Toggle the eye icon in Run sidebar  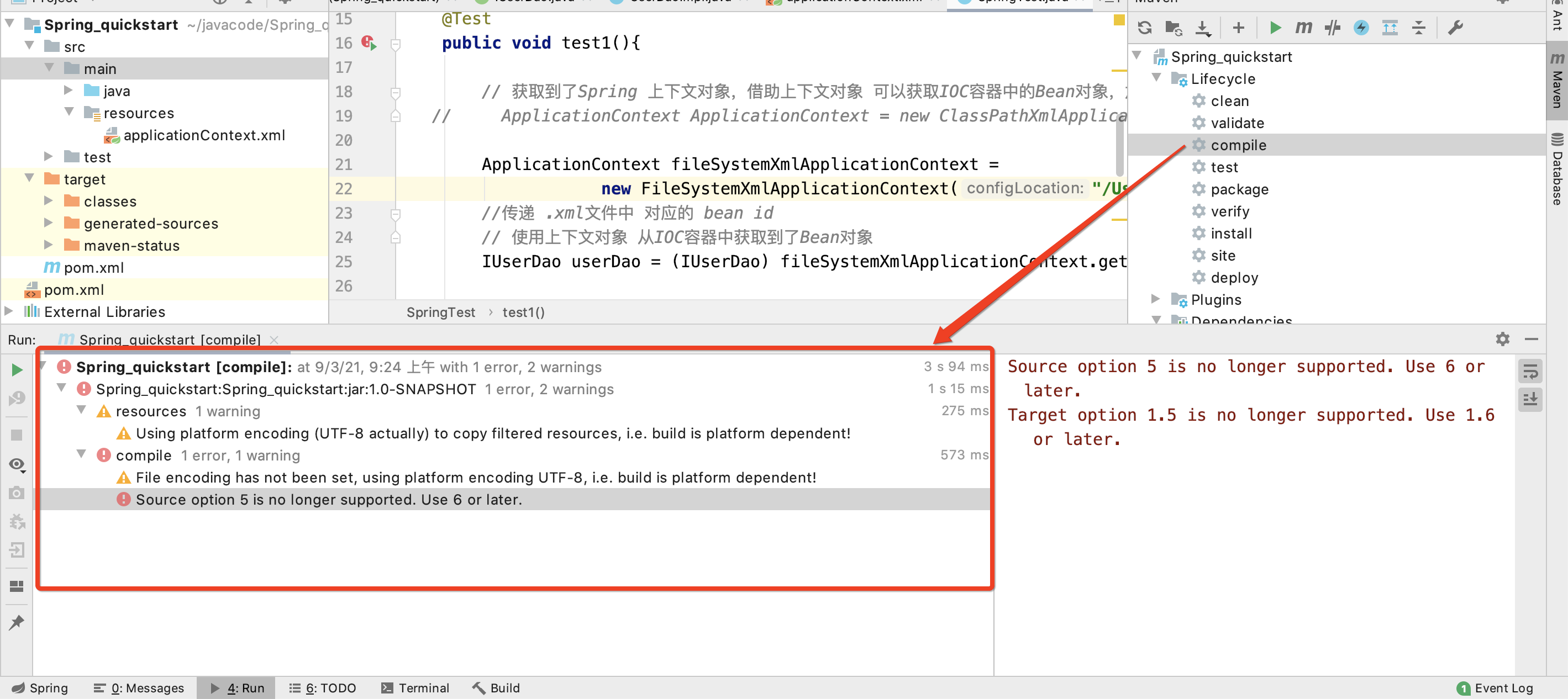coord(17,464)
